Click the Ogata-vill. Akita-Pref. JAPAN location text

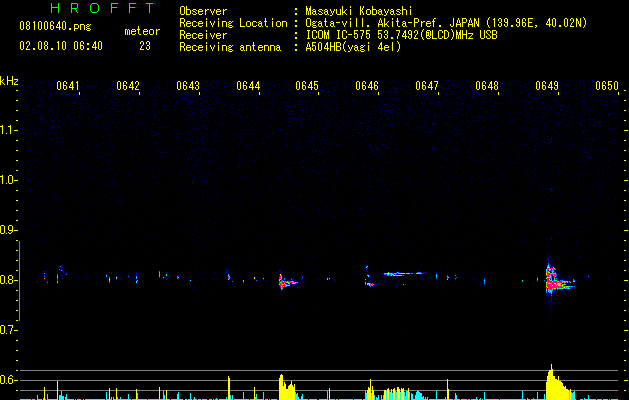point(446,23)
